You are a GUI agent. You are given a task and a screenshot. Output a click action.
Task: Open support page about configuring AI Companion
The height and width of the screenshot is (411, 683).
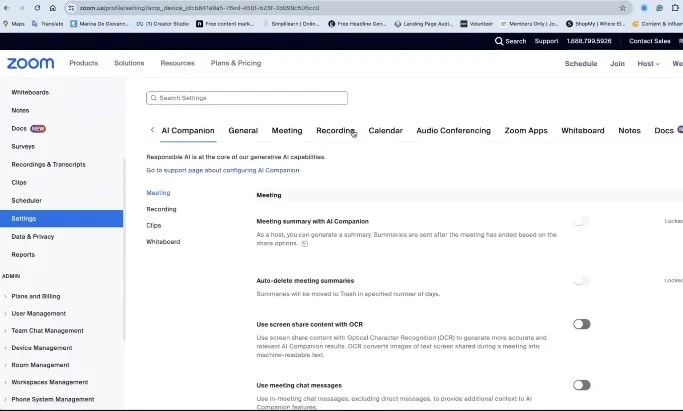coord(223,170)
